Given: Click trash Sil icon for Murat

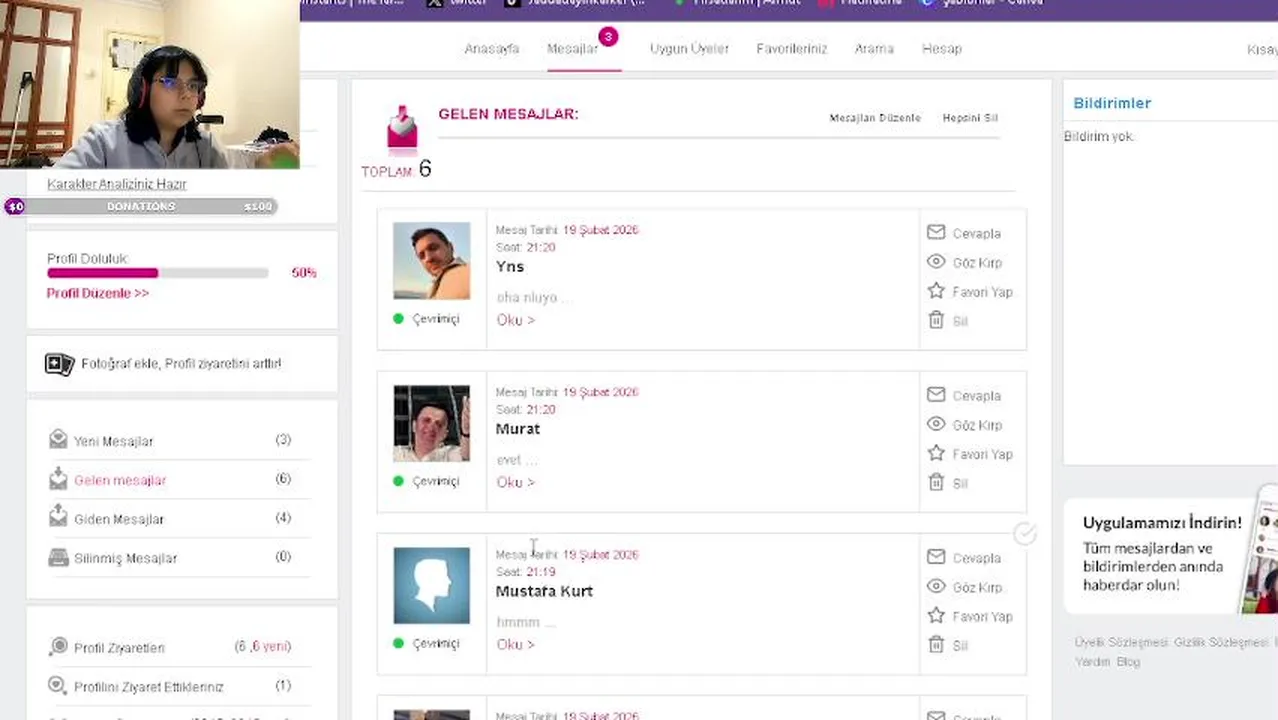Looking at the screenshot, I should [936, 482].
